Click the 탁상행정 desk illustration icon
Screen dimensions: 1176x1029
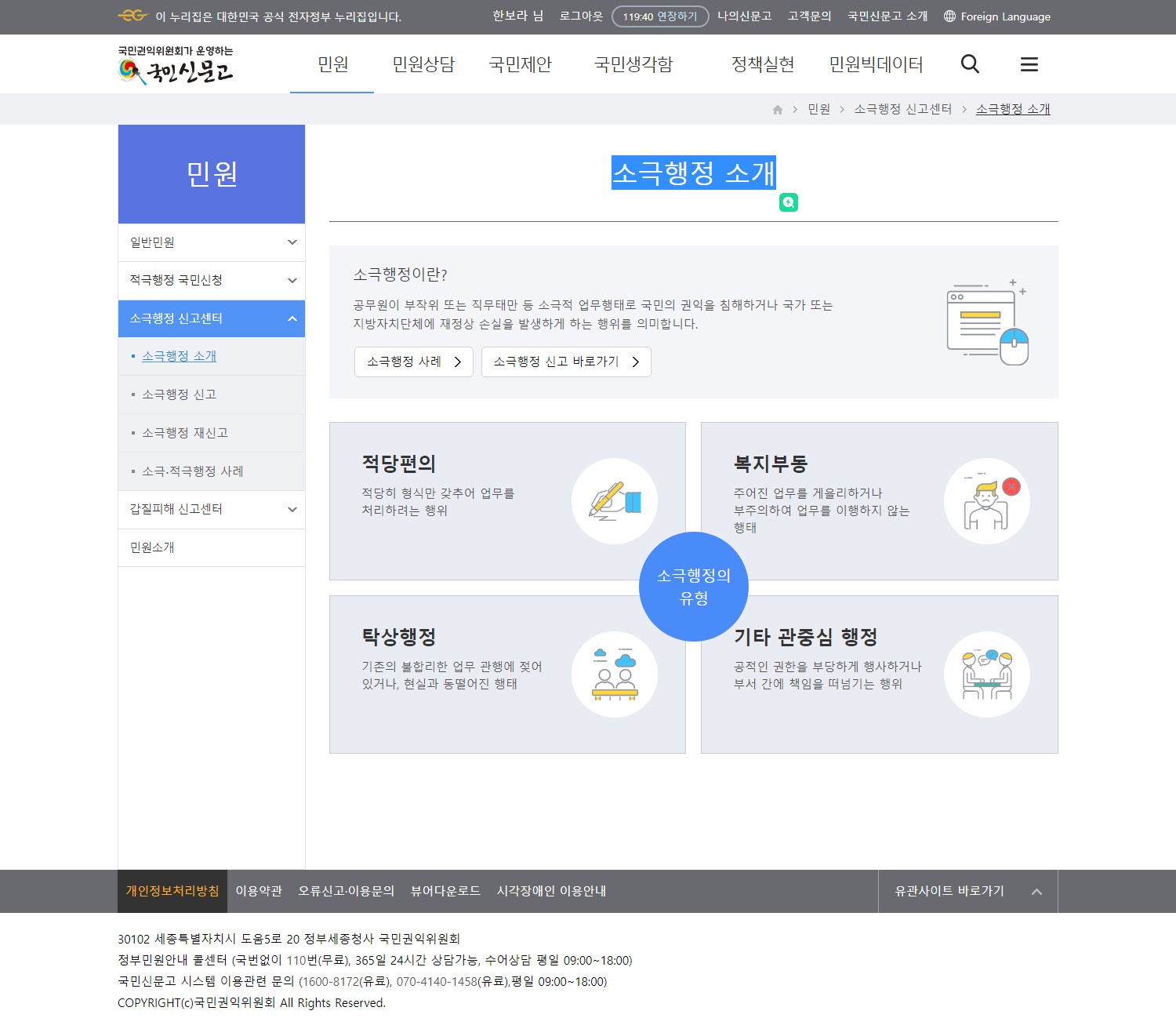tap(615, 674)
